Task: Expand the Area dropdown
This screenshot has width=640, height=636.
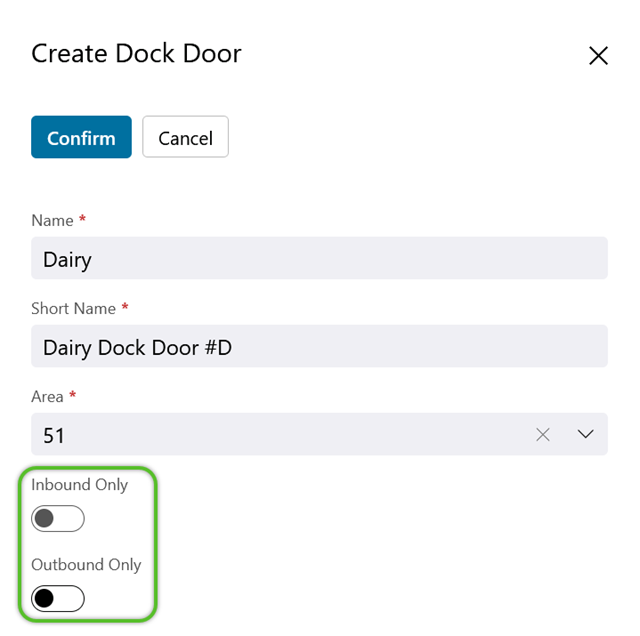Action: click(586, 434)
